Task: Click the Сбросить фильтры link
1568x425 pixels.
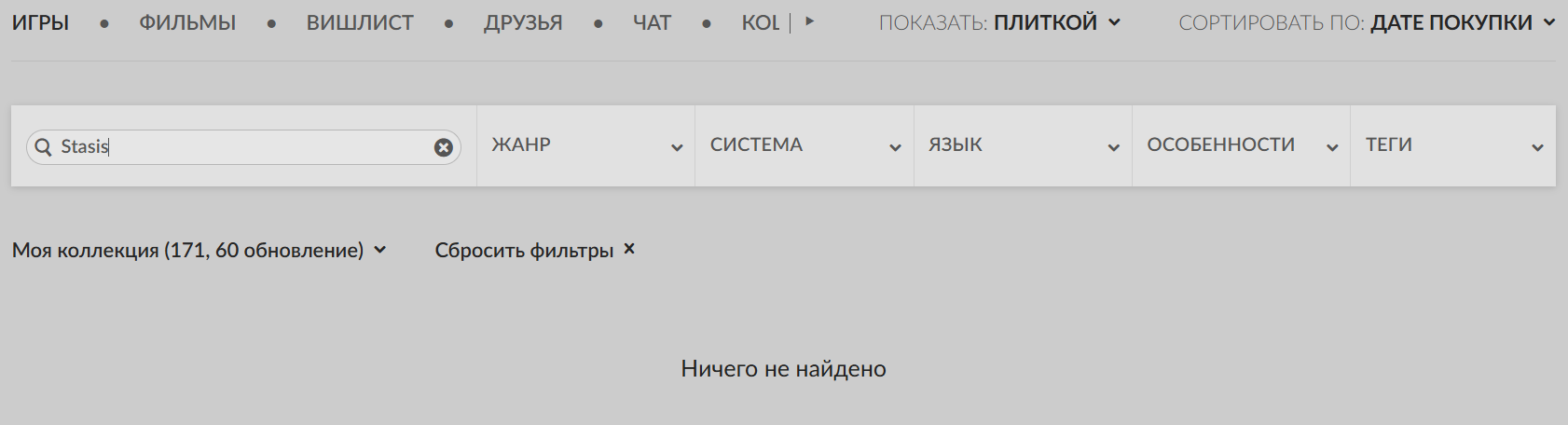Action: pos(524,250)
